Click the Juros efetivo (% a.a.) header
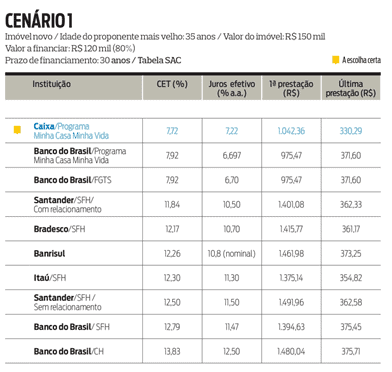 click(x=232, y=88)
